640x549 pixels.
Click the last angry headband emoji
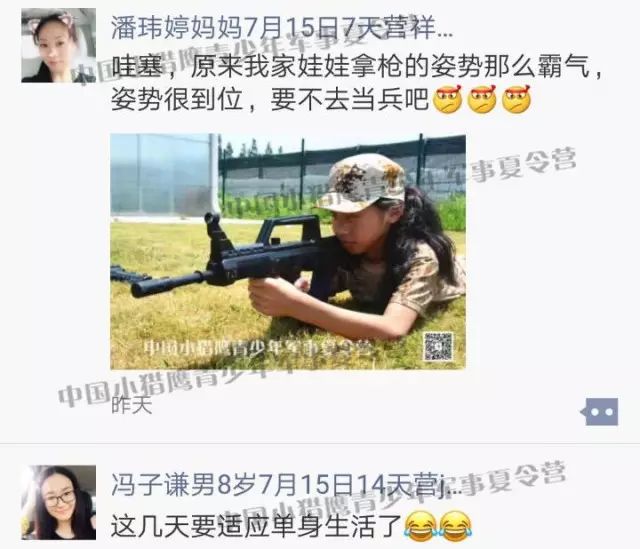pyautogui.click(x=516, y=99)
